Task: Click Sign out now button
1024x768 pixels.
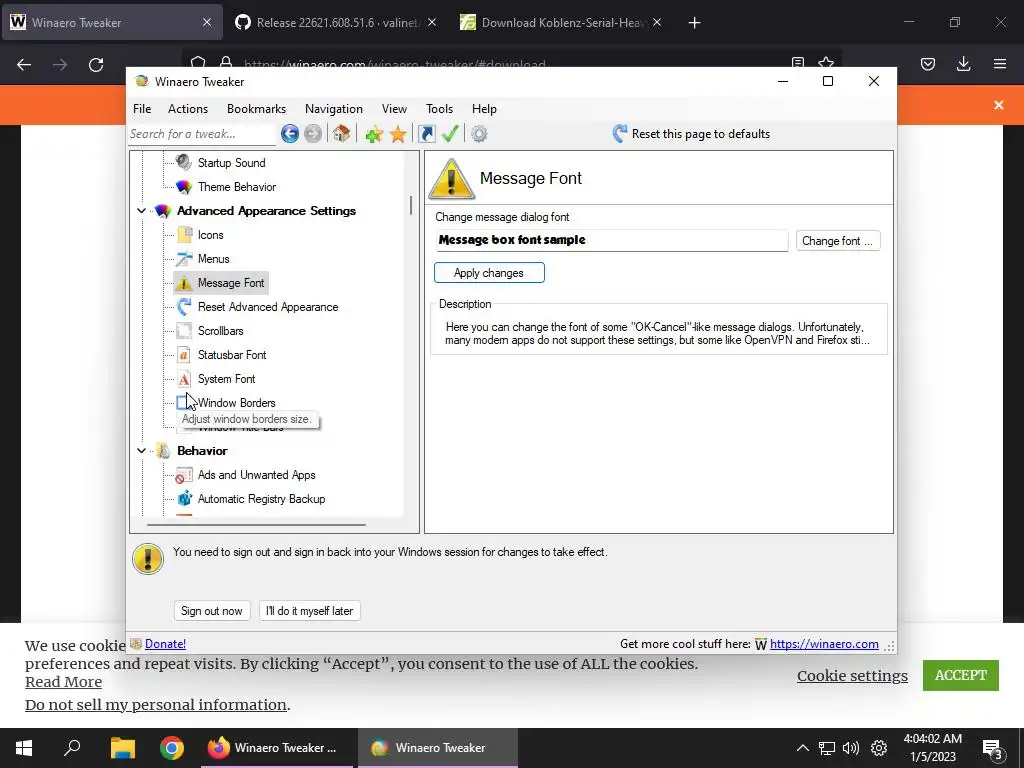Action: click(x=212, y=611)
